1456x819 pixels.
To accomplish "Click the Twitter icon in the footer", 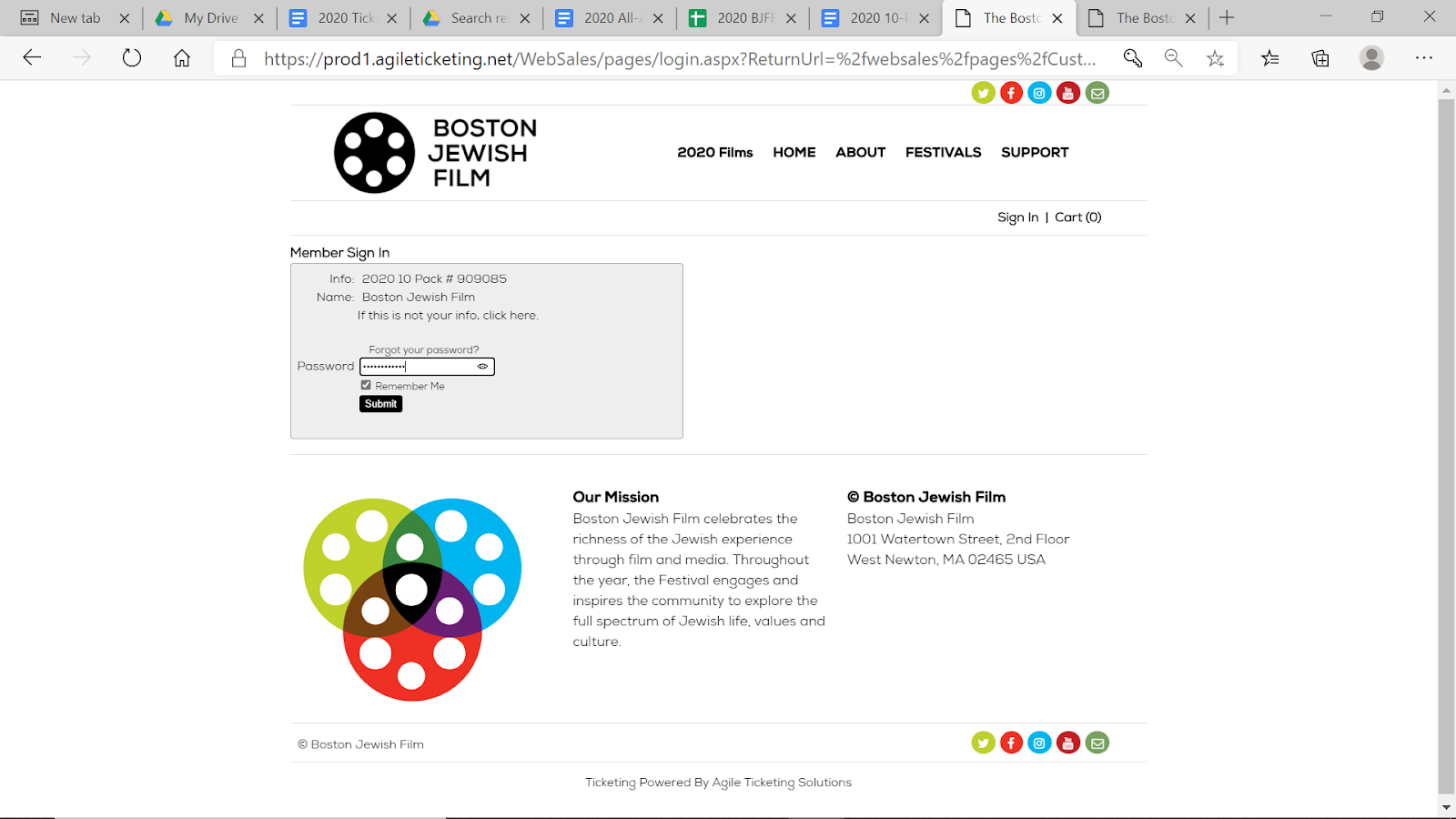I will 983,743.
